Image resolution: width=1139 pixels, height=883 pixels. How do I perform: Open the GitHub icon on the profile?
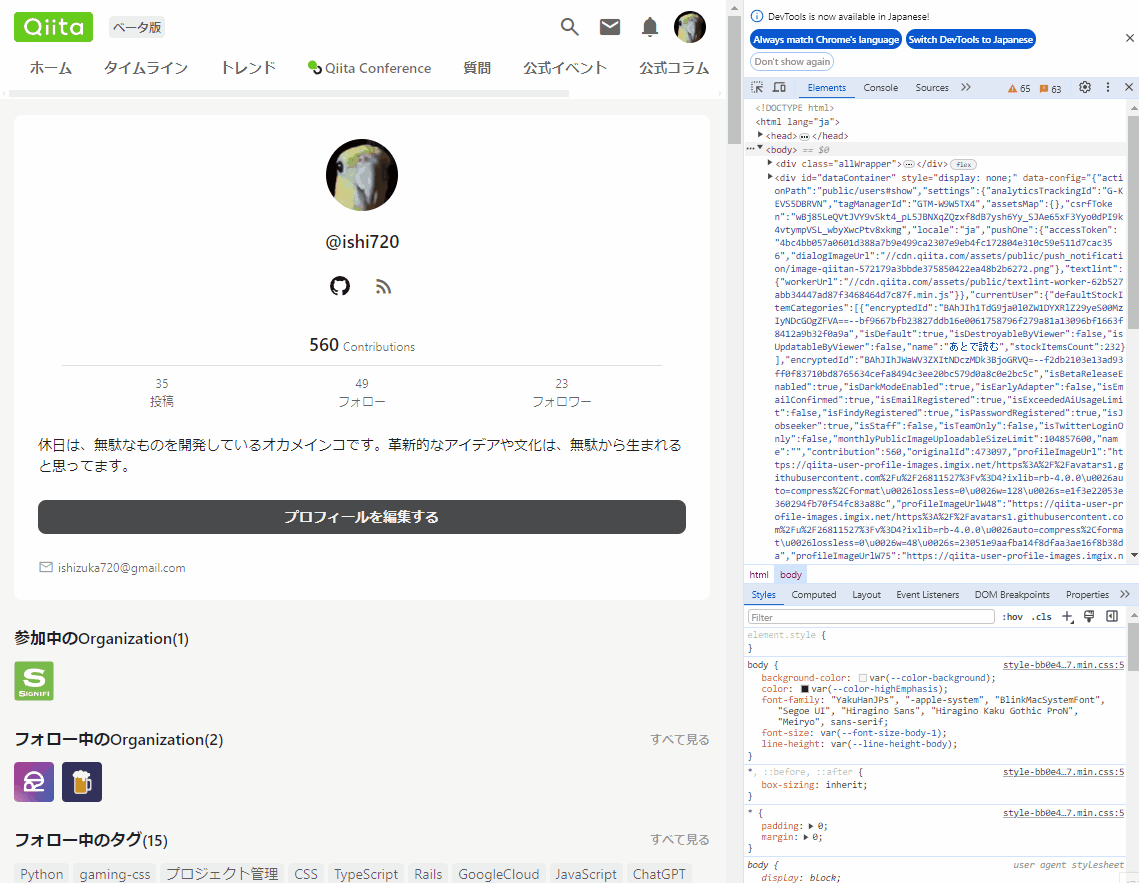point(340,286)
